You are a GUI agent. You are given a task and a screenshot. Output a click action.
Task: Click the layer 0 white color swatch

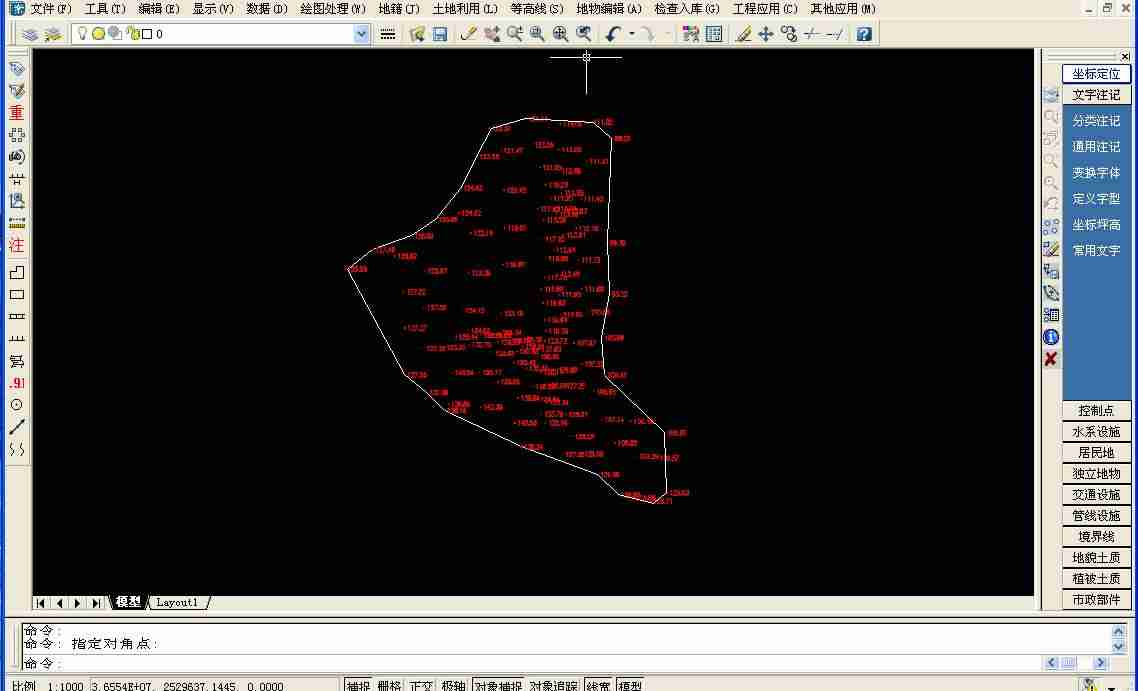click(x=147, y=34)
